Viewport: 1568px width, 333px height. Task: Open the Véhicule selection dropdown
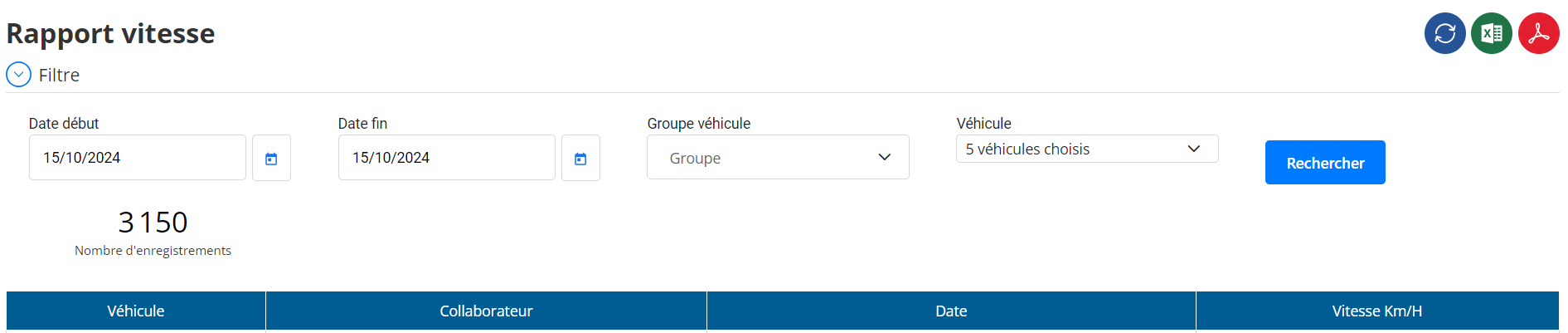click(1087, 149)
